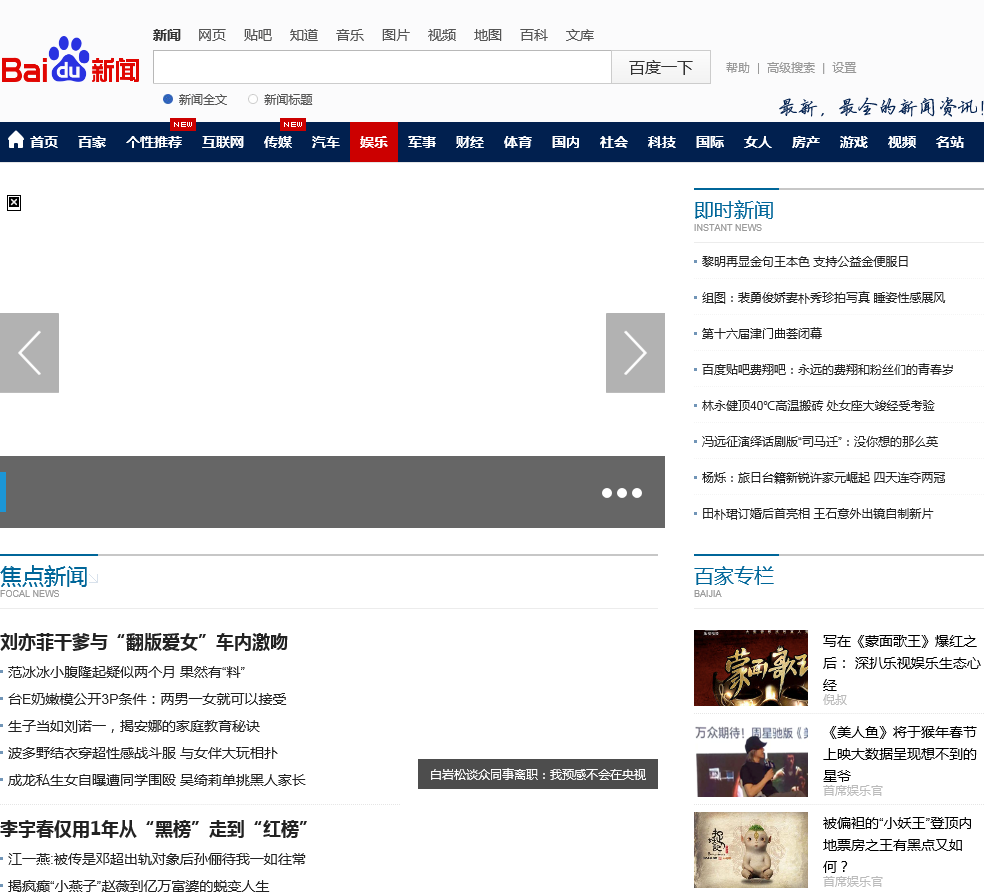Open 传媒 in the navigation bar

click(278, 142)
